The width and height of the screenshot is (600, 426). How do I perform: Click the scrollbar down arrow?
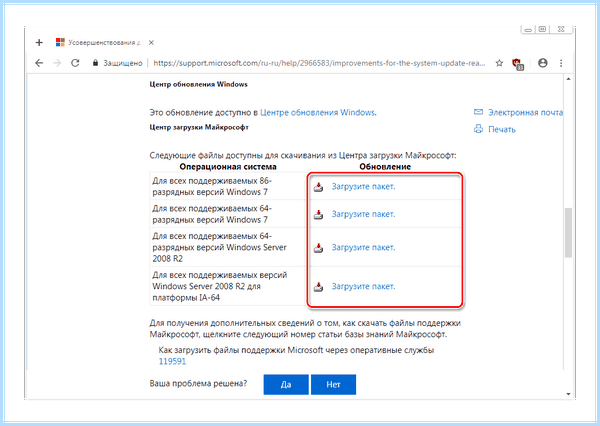click(568, 394)
